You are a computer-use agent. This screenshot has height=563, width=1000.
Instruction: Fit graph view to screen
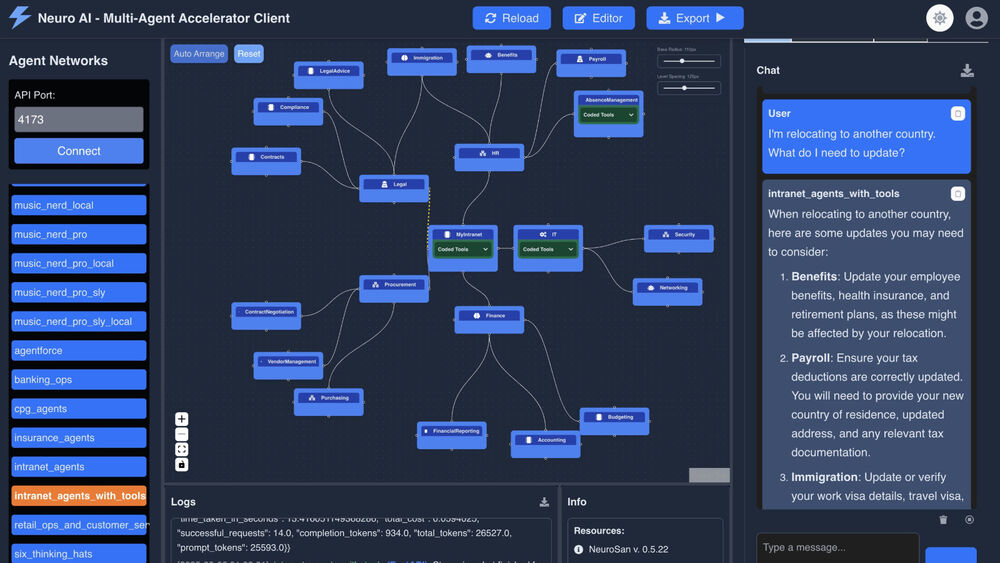point(182,450)
